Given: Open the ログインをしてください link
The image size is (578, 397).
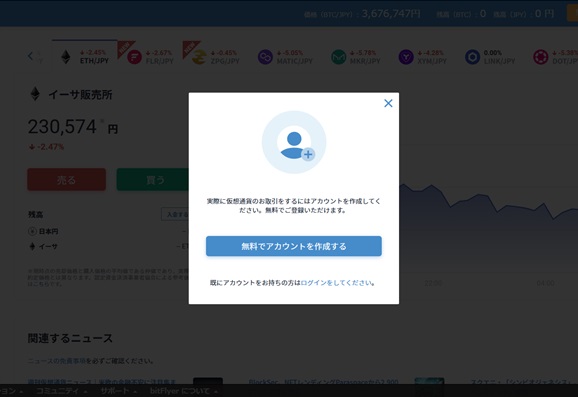Looking at the screenshot, I should 336,283.
